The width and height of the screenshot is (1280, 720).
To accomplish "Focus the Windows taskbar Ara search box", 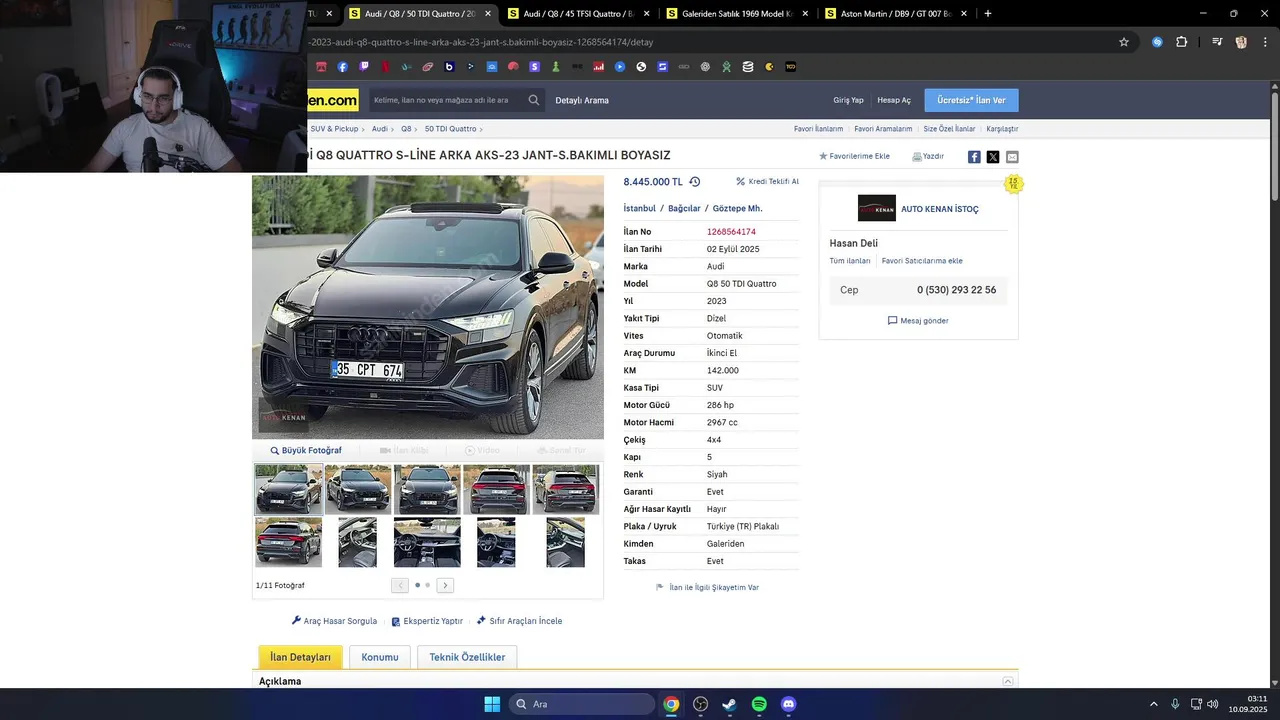I will click(x=582, y=704).
